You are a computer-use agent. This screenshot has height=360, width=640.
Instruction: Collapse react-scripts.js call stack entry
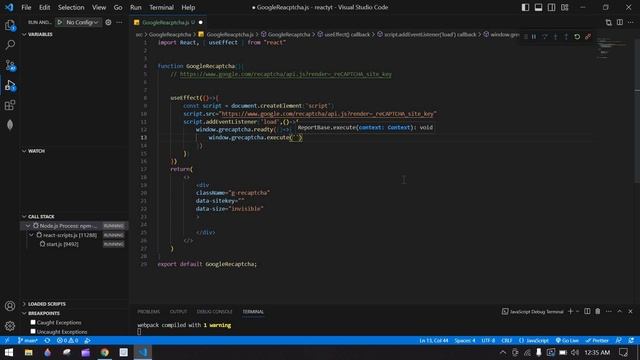(31, 235)
